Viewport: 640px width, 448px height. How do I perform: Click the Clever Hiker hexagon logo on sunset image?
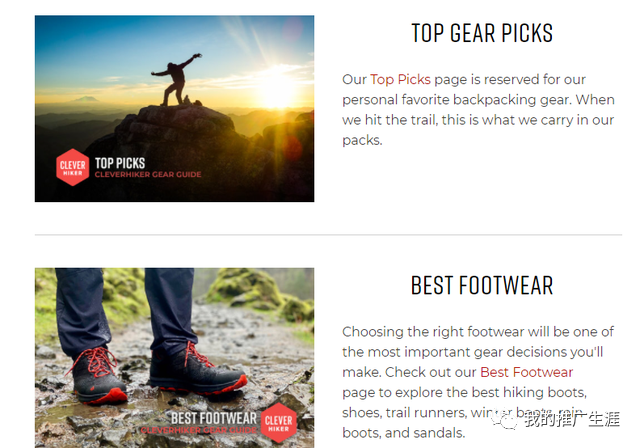(x=73, y=167)
